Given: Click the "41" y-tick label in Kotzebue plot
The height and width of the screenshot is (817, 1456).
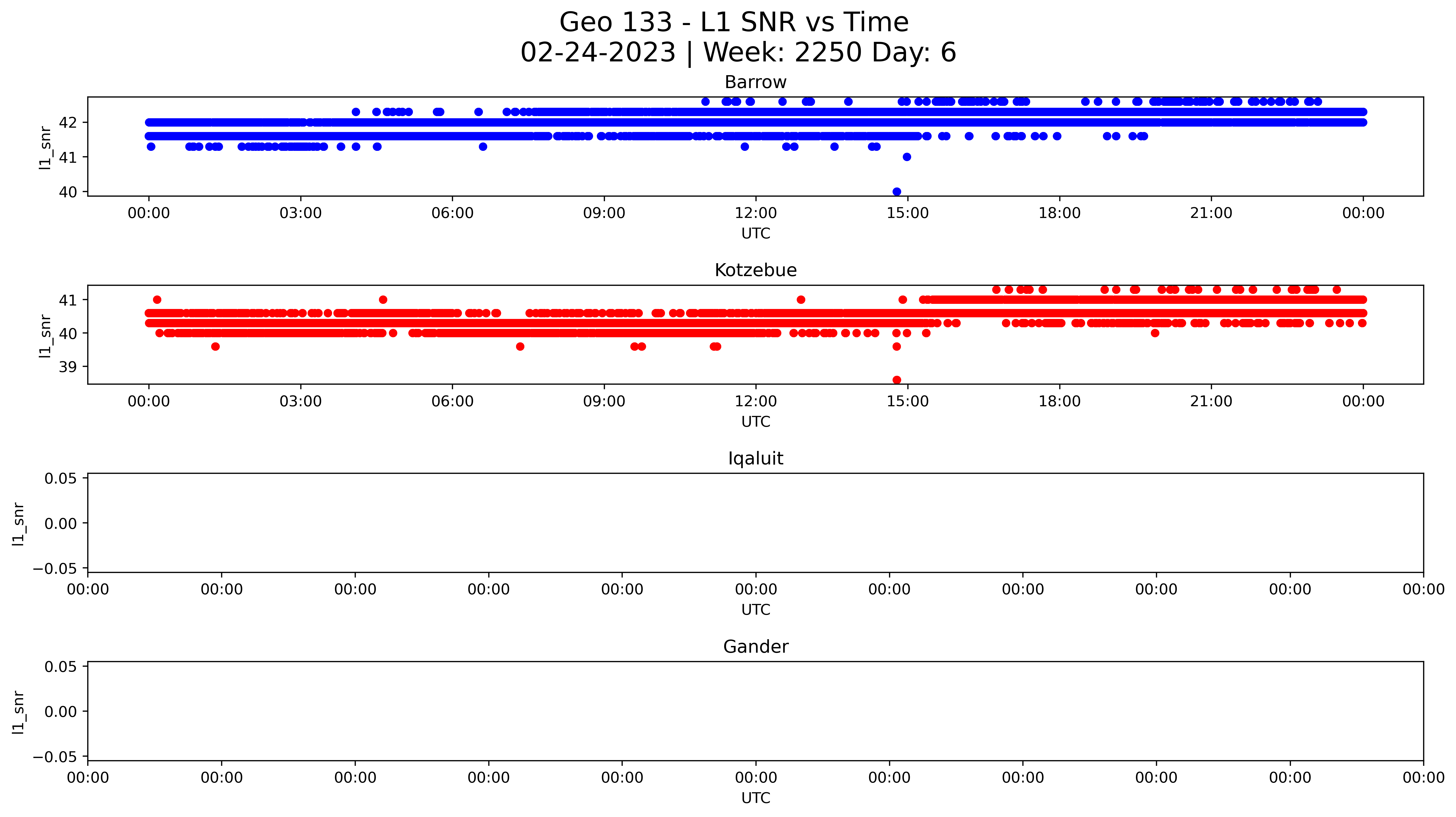Looking at the screenshot, I should (68, 300).
